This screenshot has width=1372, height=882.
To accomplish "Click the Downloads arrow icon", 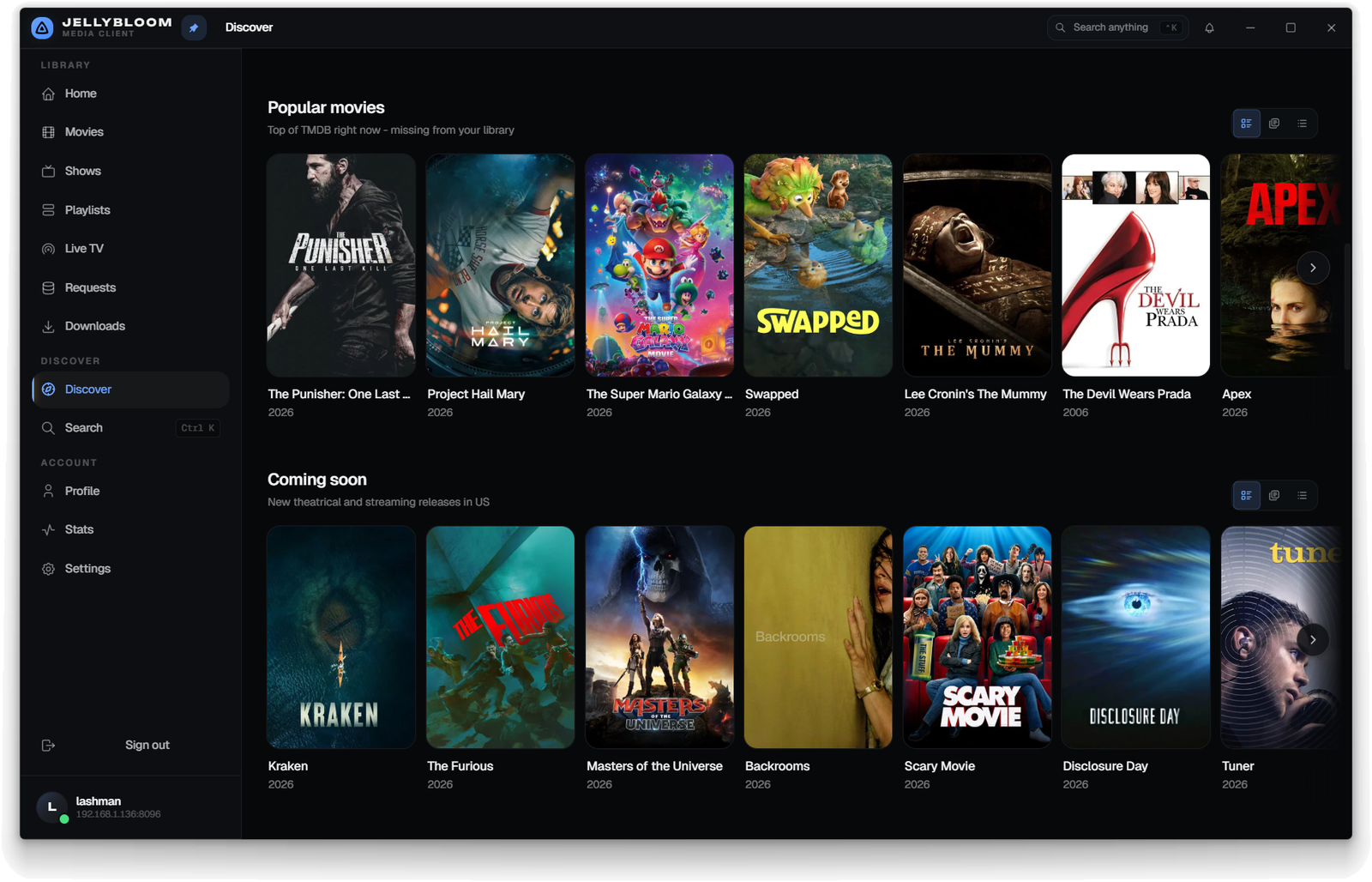I will [48, 326].
